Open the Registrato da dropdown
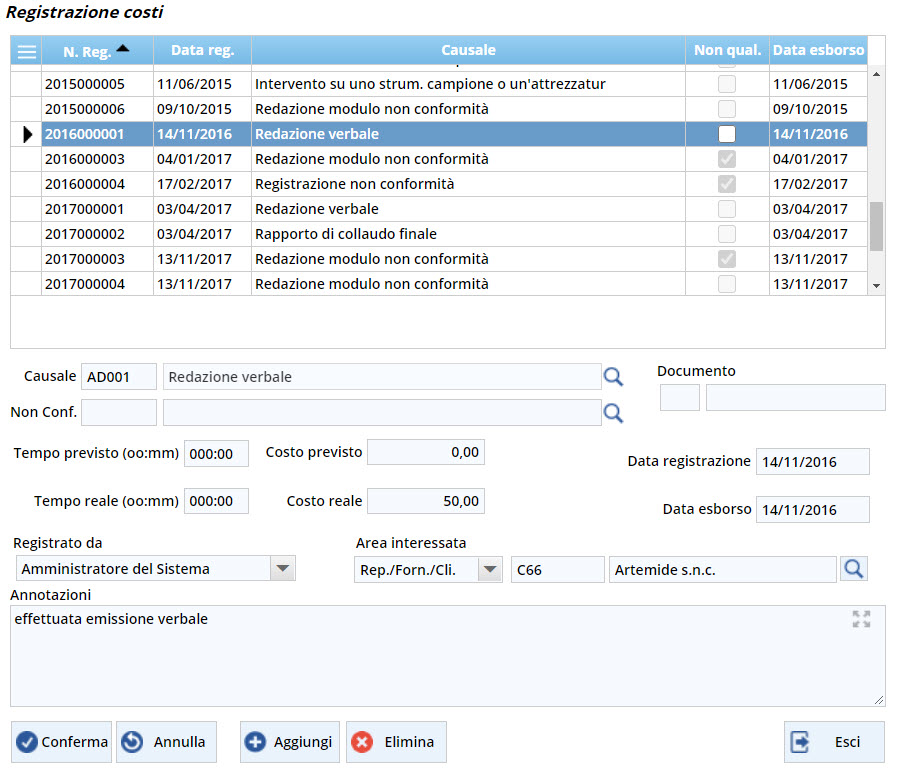Screen dimensions: 898x772 pyautogui.click(x=284, y=569)
